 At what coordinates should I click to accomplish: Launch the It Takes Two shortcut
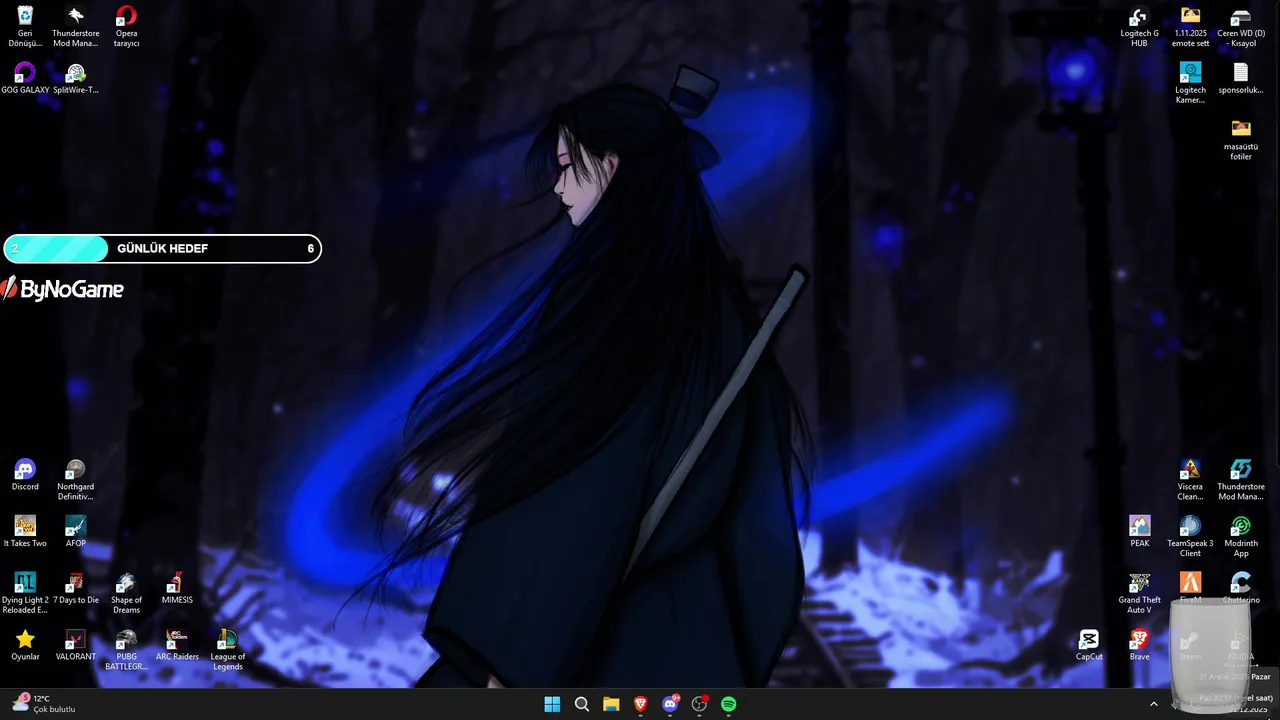point(25,532)
